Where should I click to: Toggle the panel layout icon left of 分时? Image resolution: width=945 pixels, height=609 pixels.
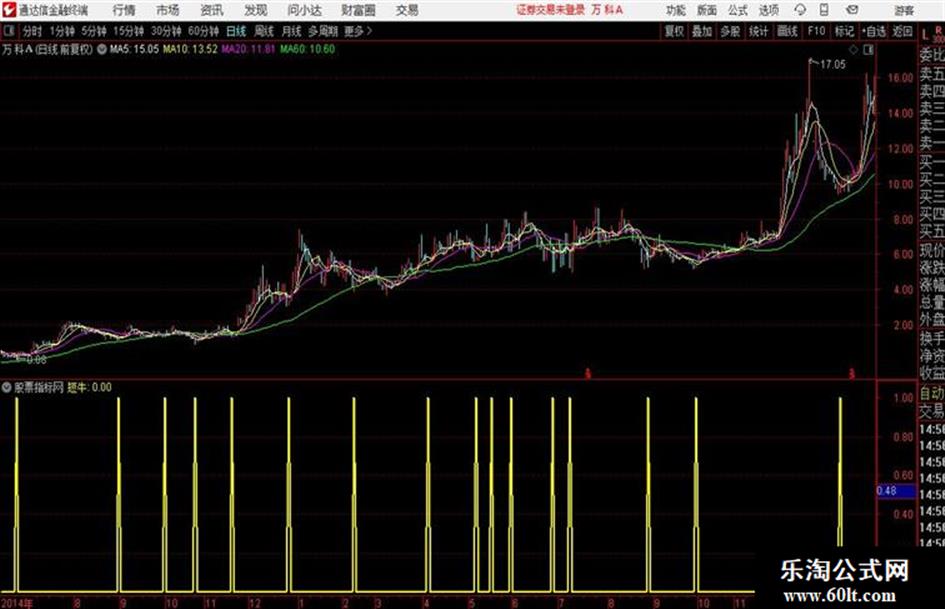click(x=8, y=31)
